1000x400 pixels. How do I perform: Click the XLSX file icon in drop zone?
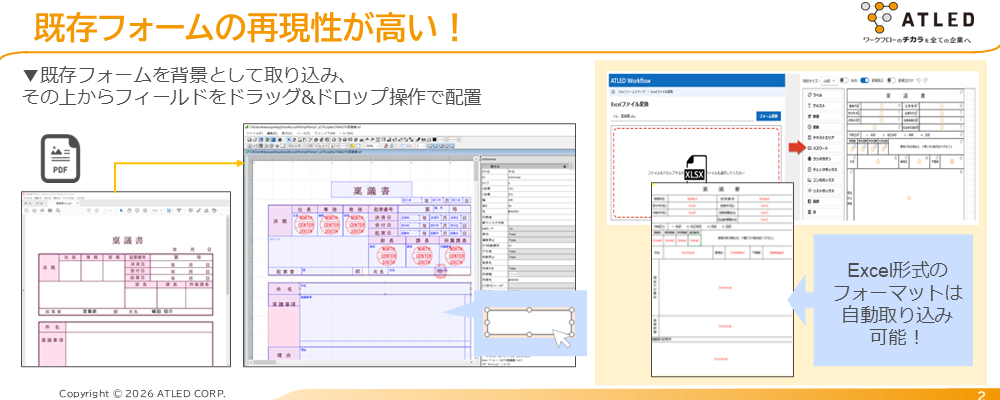(x=695, y=168)
